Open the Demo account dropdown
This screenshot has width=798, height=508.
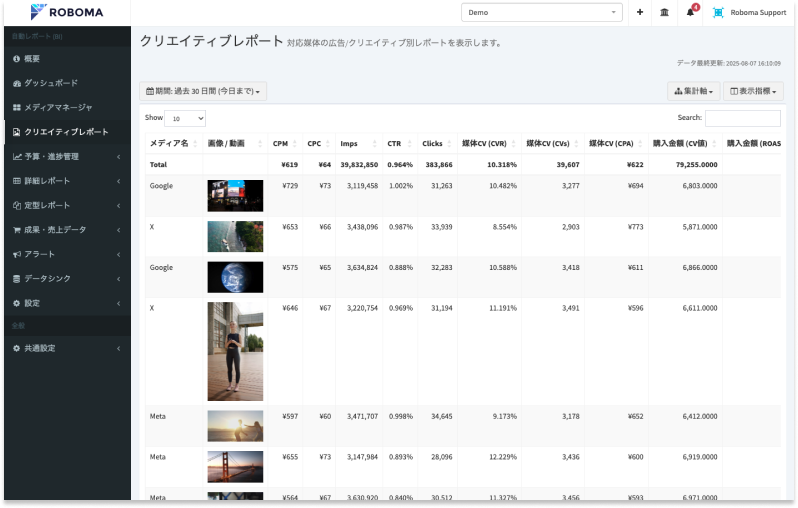(x=542, y=12)
